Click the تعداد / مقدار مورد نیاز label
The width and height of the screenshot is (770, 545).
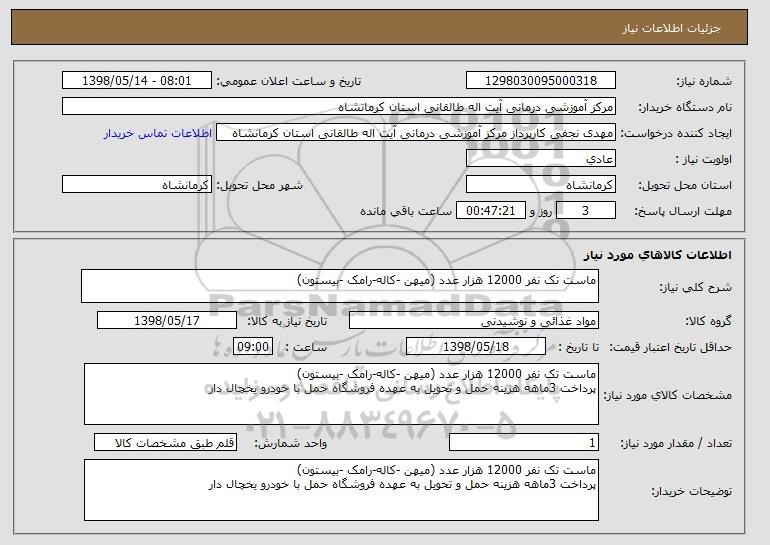(x=676, y=443)
